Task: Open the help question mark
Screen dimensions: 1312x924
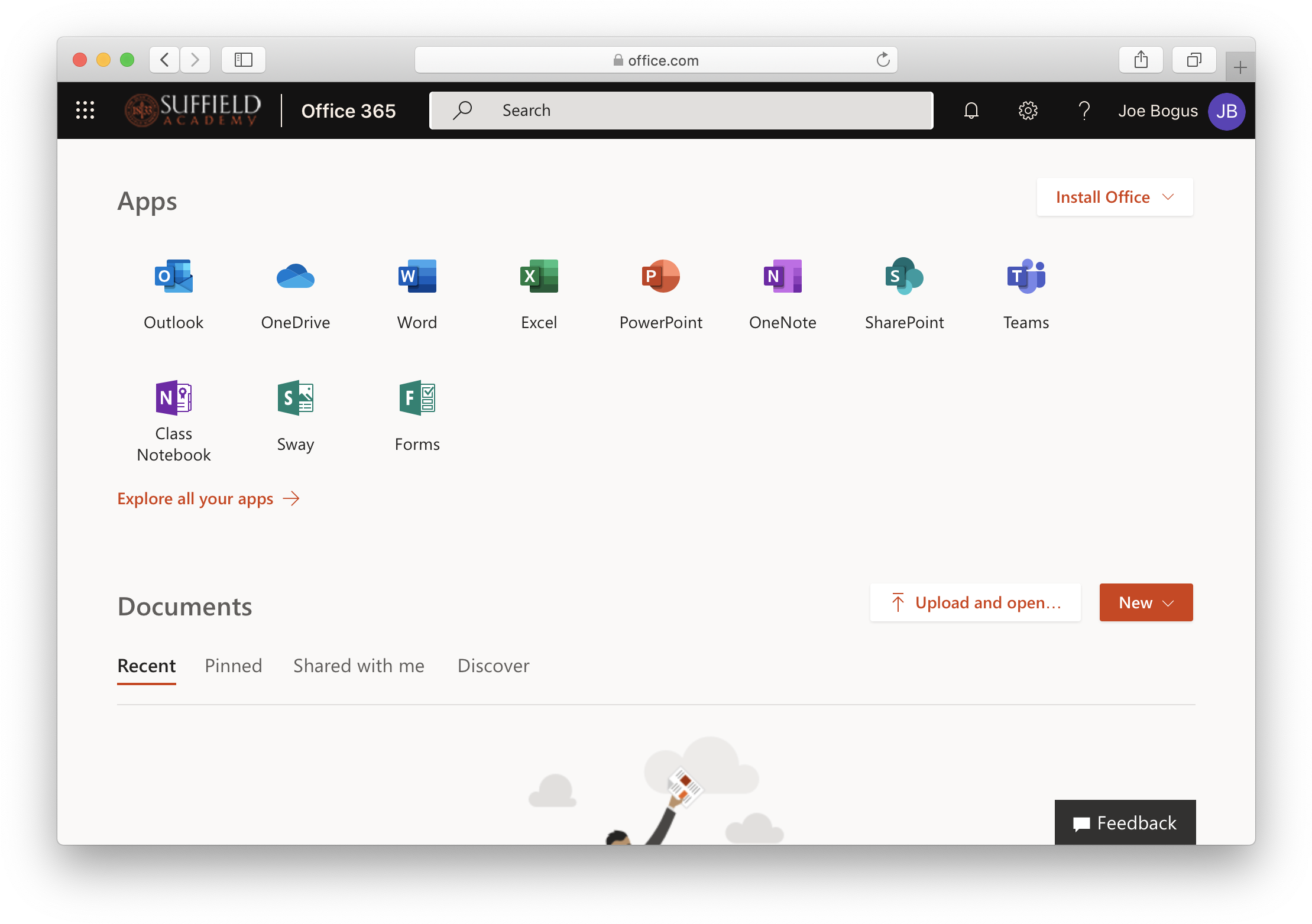Action: coord(1084,111)
